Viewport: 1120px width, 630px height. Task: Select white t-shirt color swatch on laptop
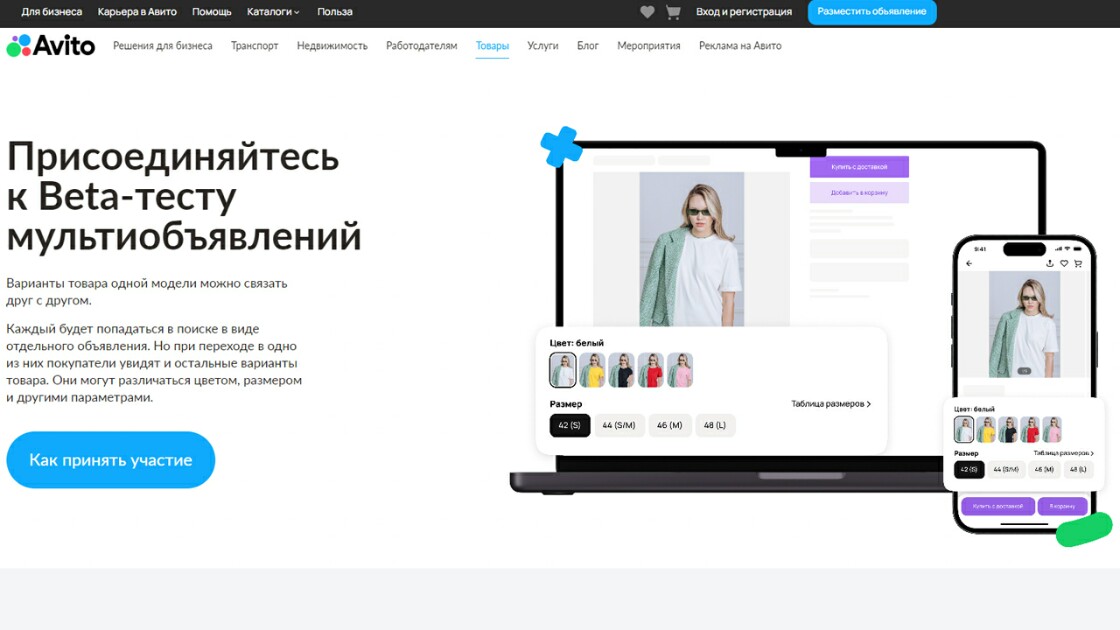click(x=563, y=370)
